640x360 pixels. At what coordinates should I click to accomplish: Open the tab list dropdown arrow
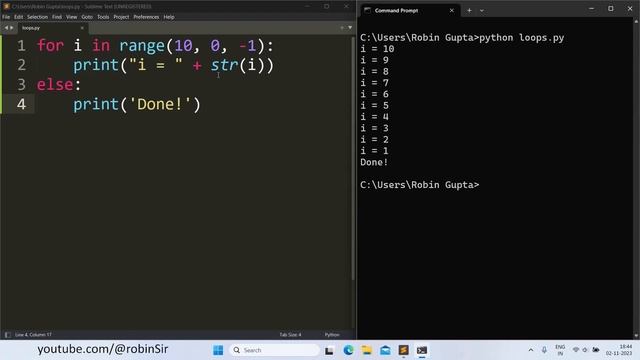(350, 28)
